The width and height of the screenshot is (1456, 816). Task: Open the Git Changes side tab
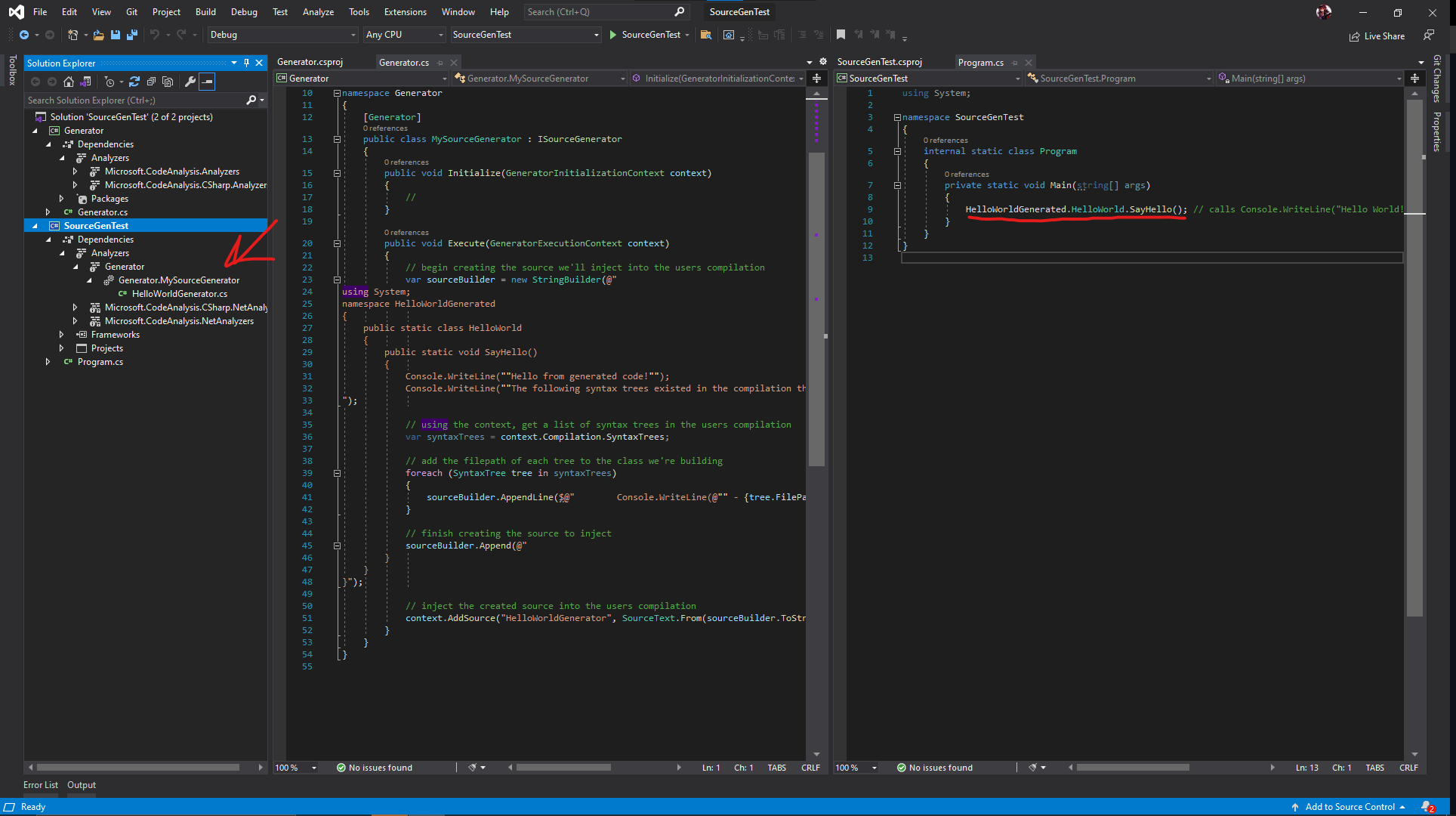1437,78
